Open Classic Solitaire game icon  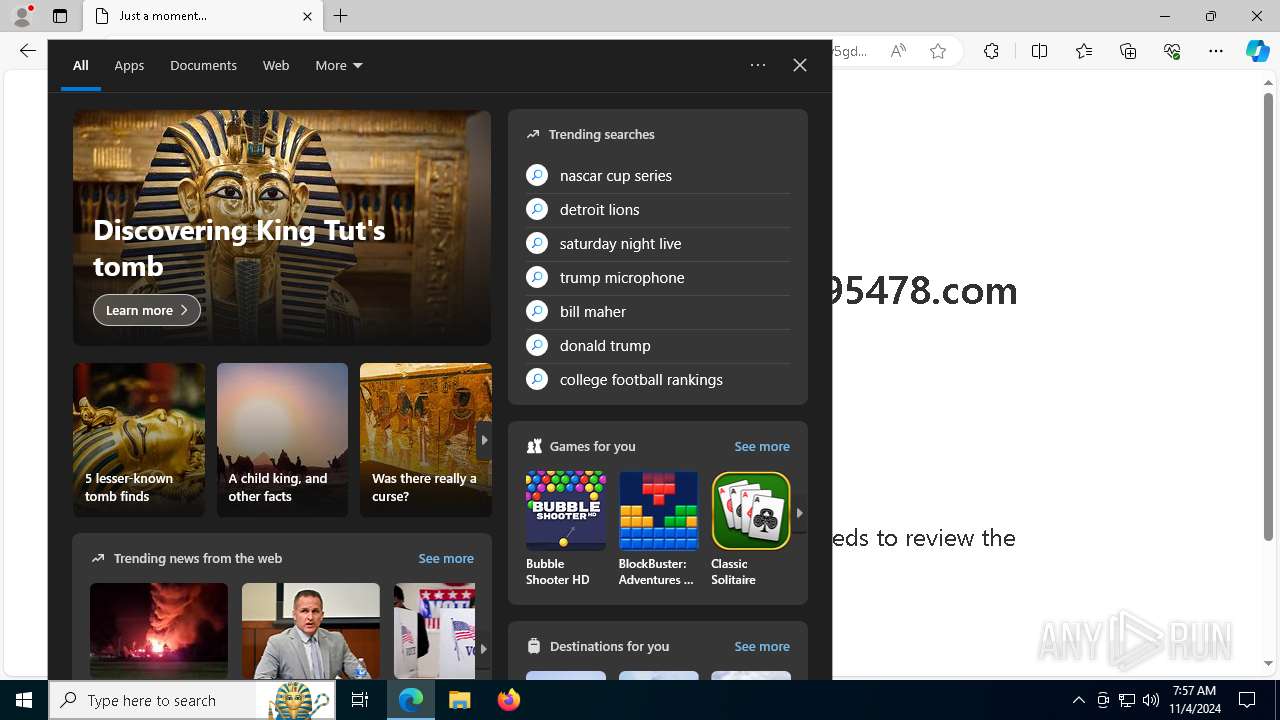point(751,510)
